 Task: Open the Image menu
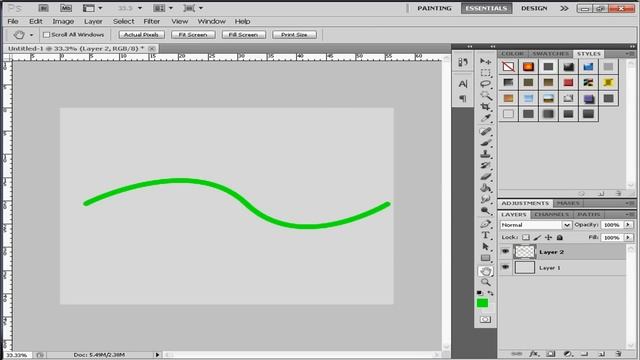(63, 21)
